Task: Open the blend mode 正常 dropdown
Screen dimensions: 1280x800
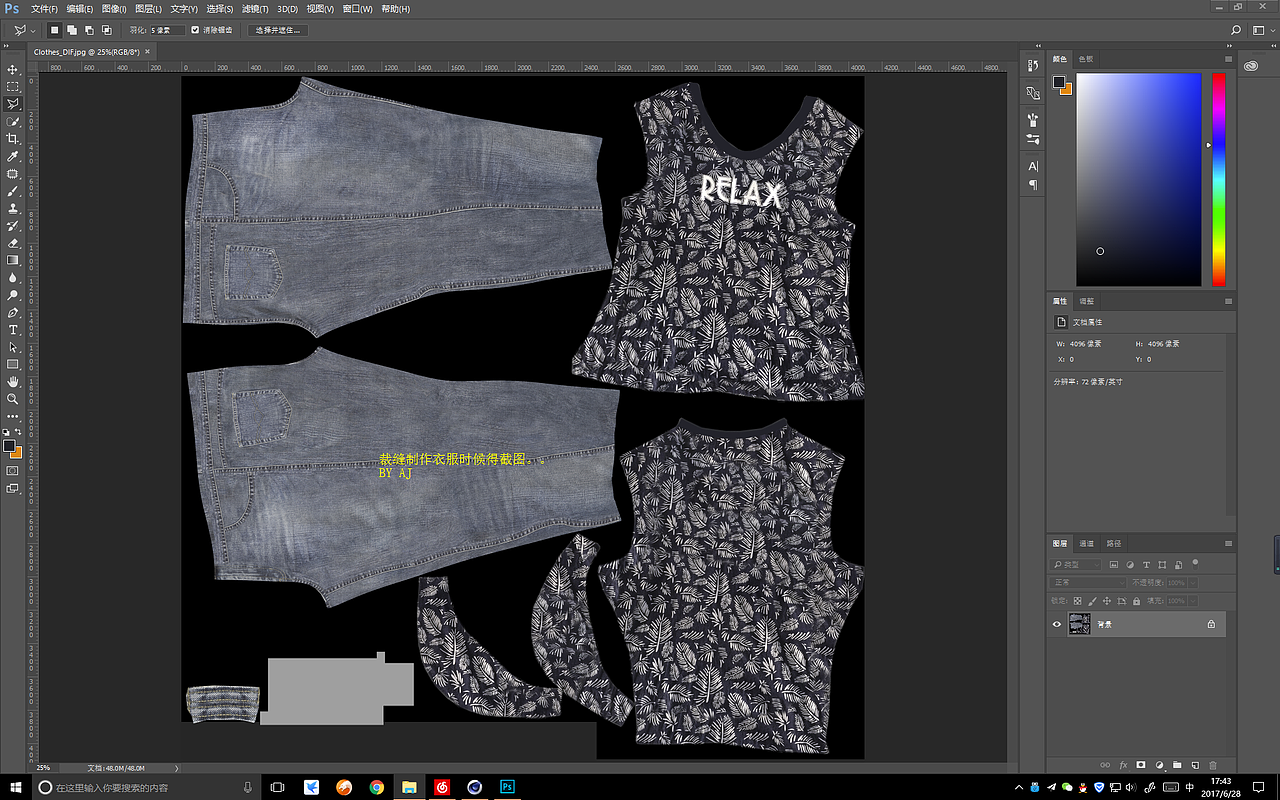Action: click(1089, 583)
